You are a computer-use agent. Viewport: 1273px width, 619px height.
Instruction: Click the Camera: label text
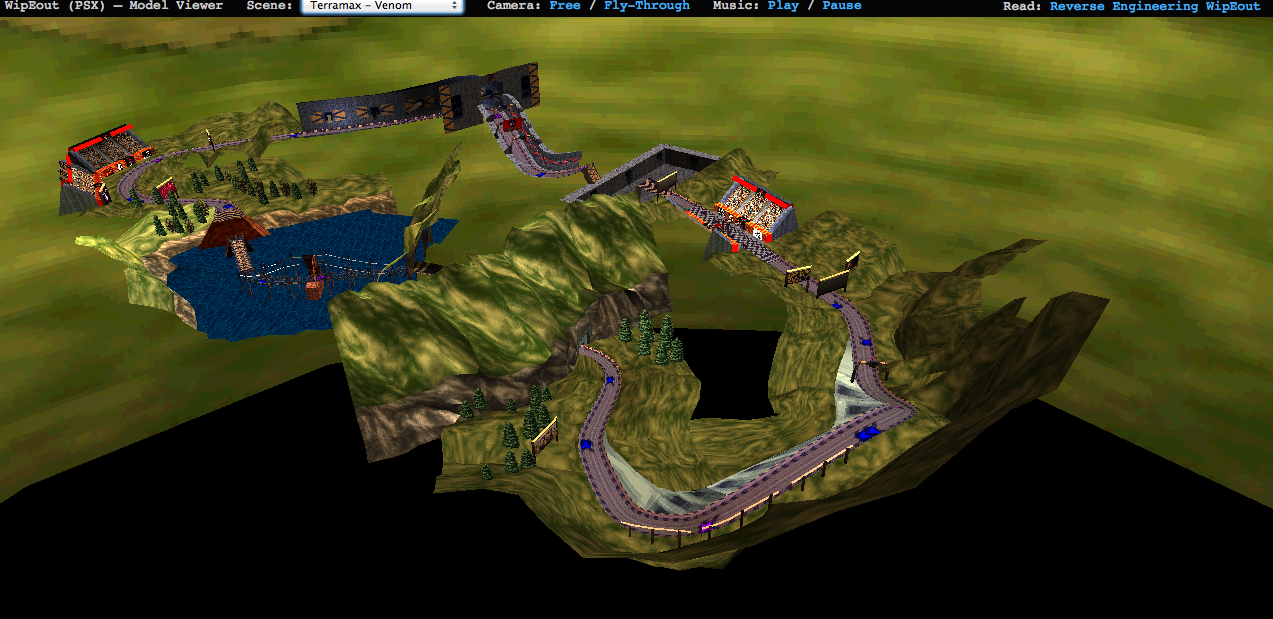click(x=515, y=6)
